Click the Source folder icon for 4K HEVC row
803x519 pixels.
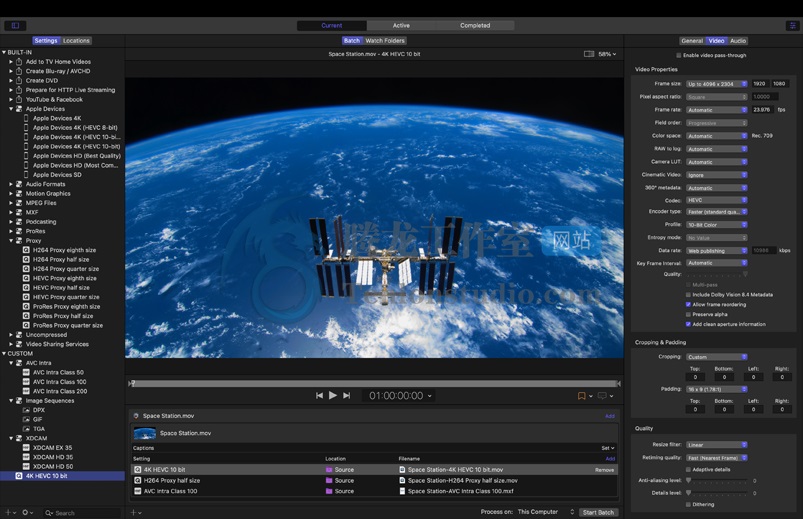[x=329, y=469]
